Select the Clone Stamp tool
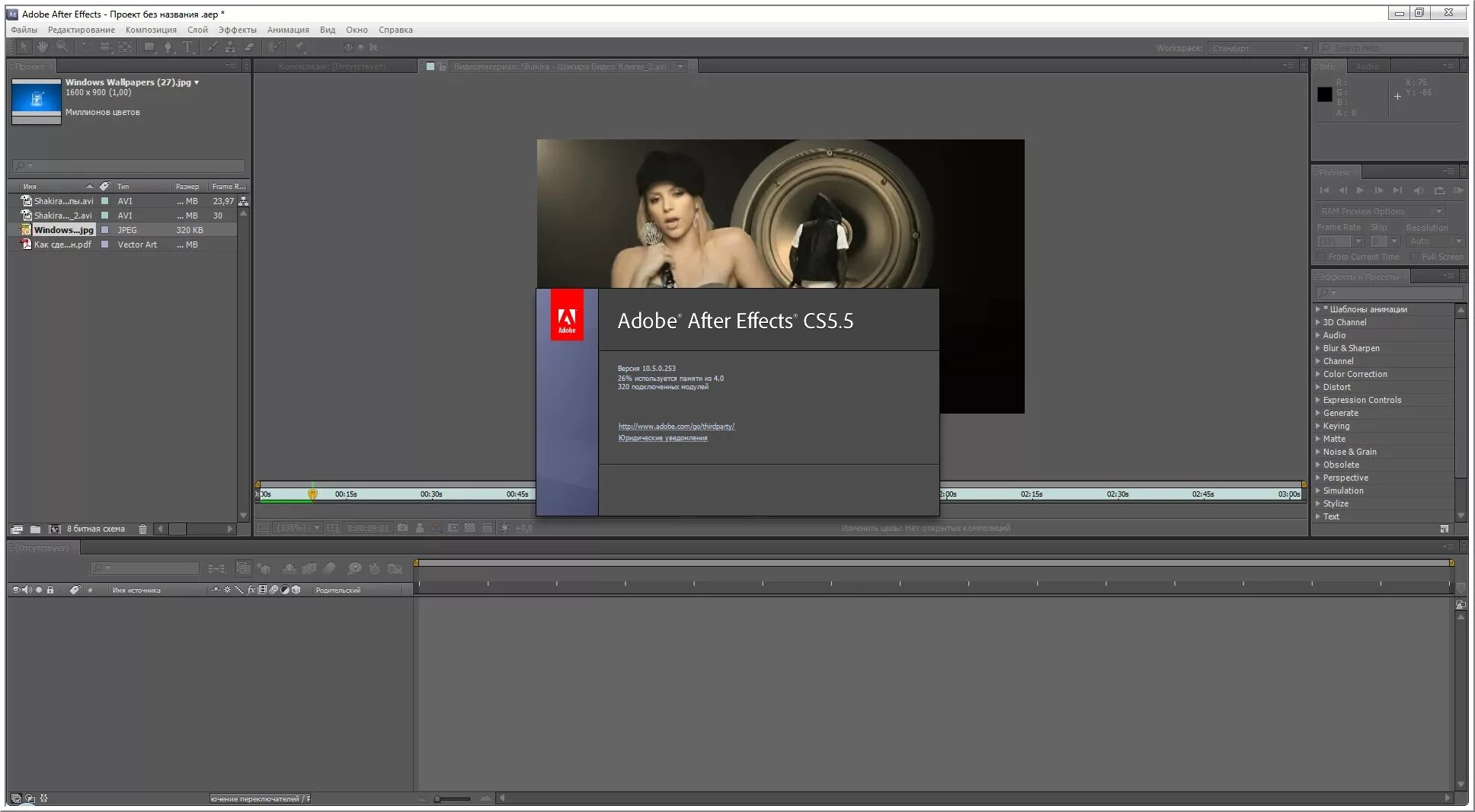The image size is (1475, 812). point(230,47)
